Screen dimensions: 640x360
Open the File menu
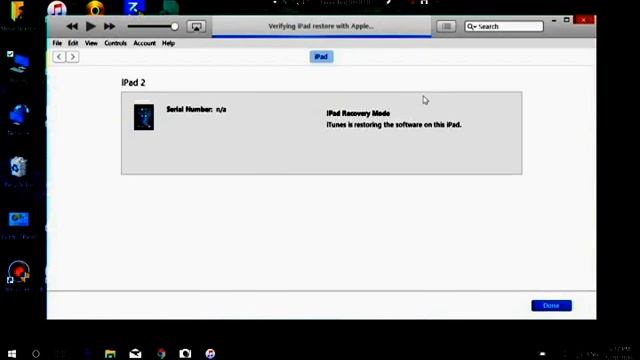57,43
